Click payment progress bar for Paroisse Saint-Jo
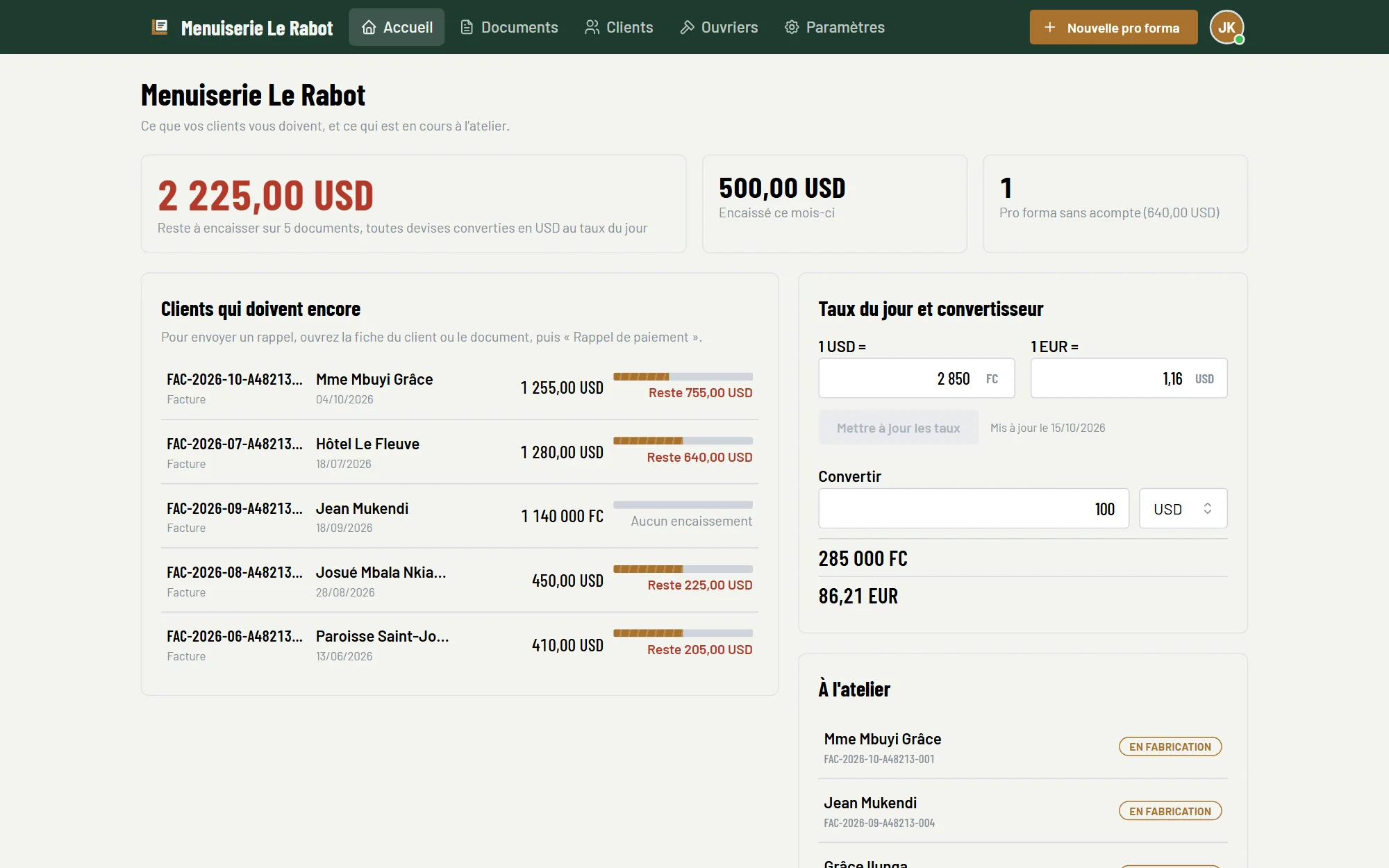This screenshot has width=1389, height=868. [683, 633]
